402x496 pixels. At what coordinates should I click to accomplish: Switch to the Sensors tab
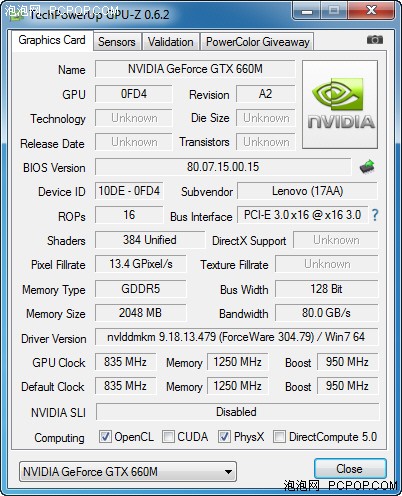(117, 42)
